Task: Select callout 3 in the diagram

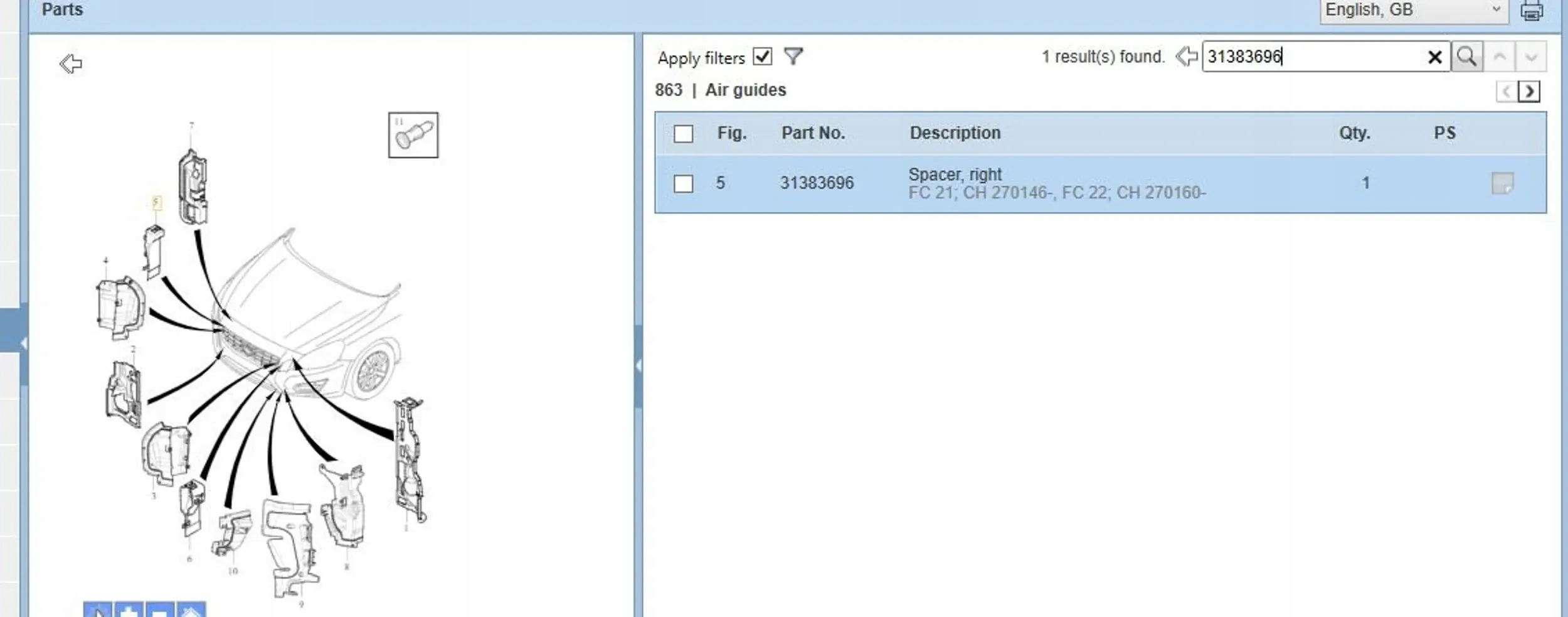Action: (x=154, y=496)
